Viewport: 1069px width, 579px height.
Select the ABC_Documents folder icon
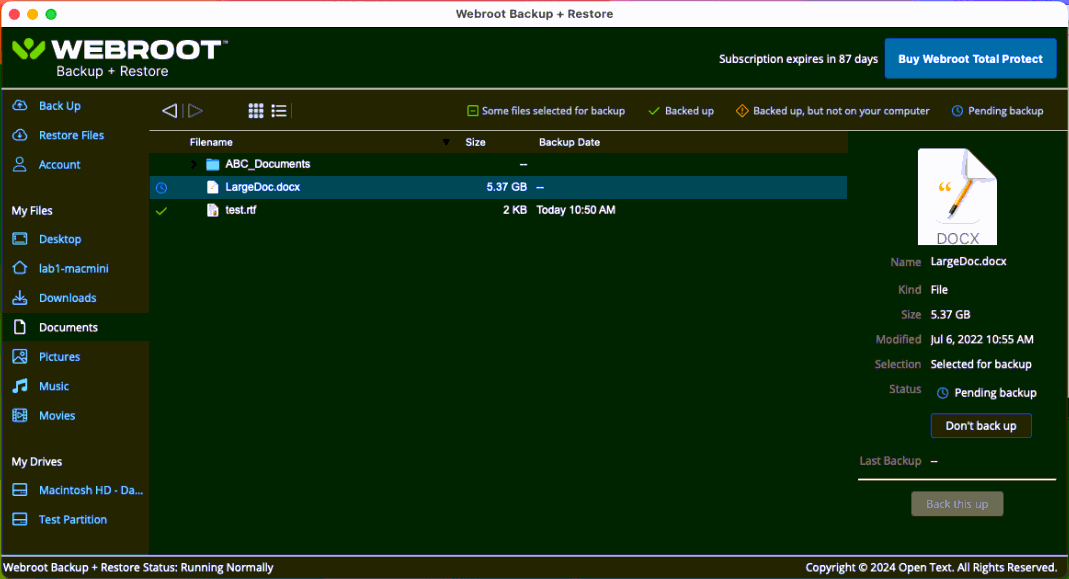click(213, 164)
